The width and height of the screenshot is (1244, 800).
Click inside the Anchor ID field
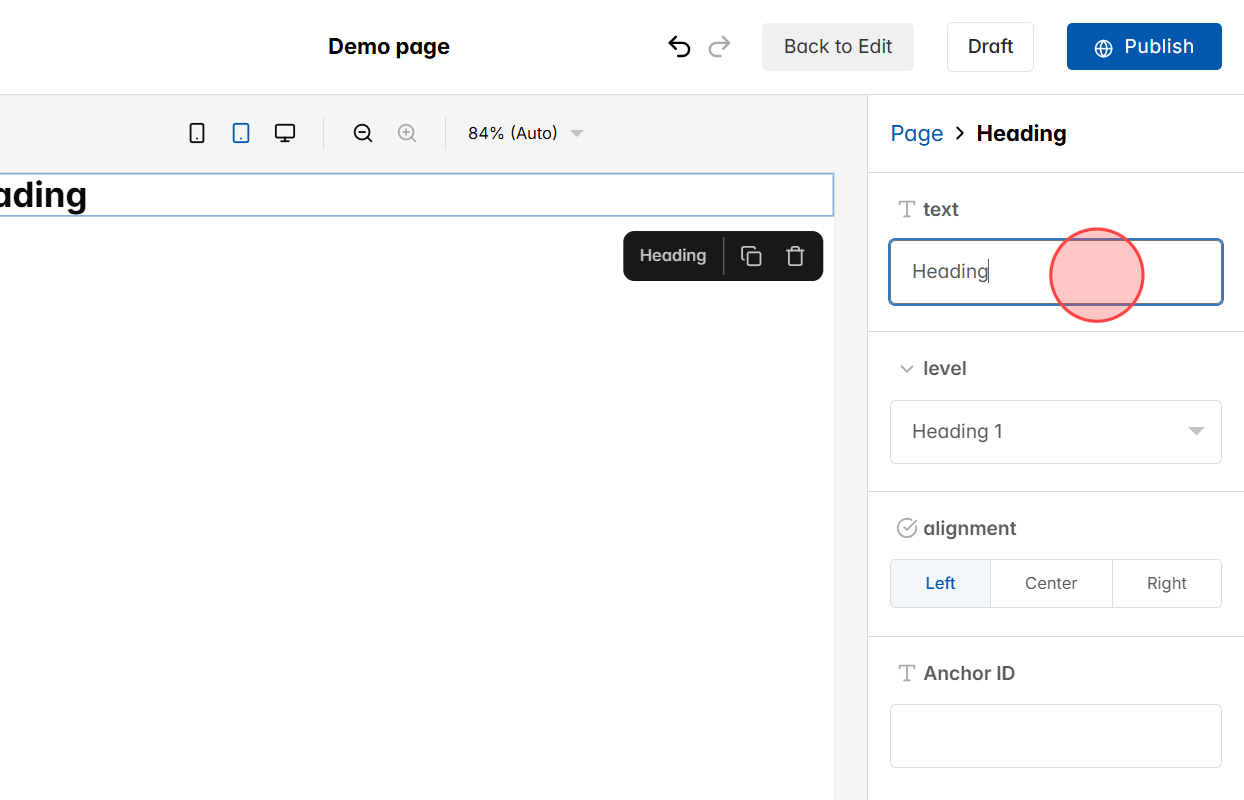point(1055,736)
